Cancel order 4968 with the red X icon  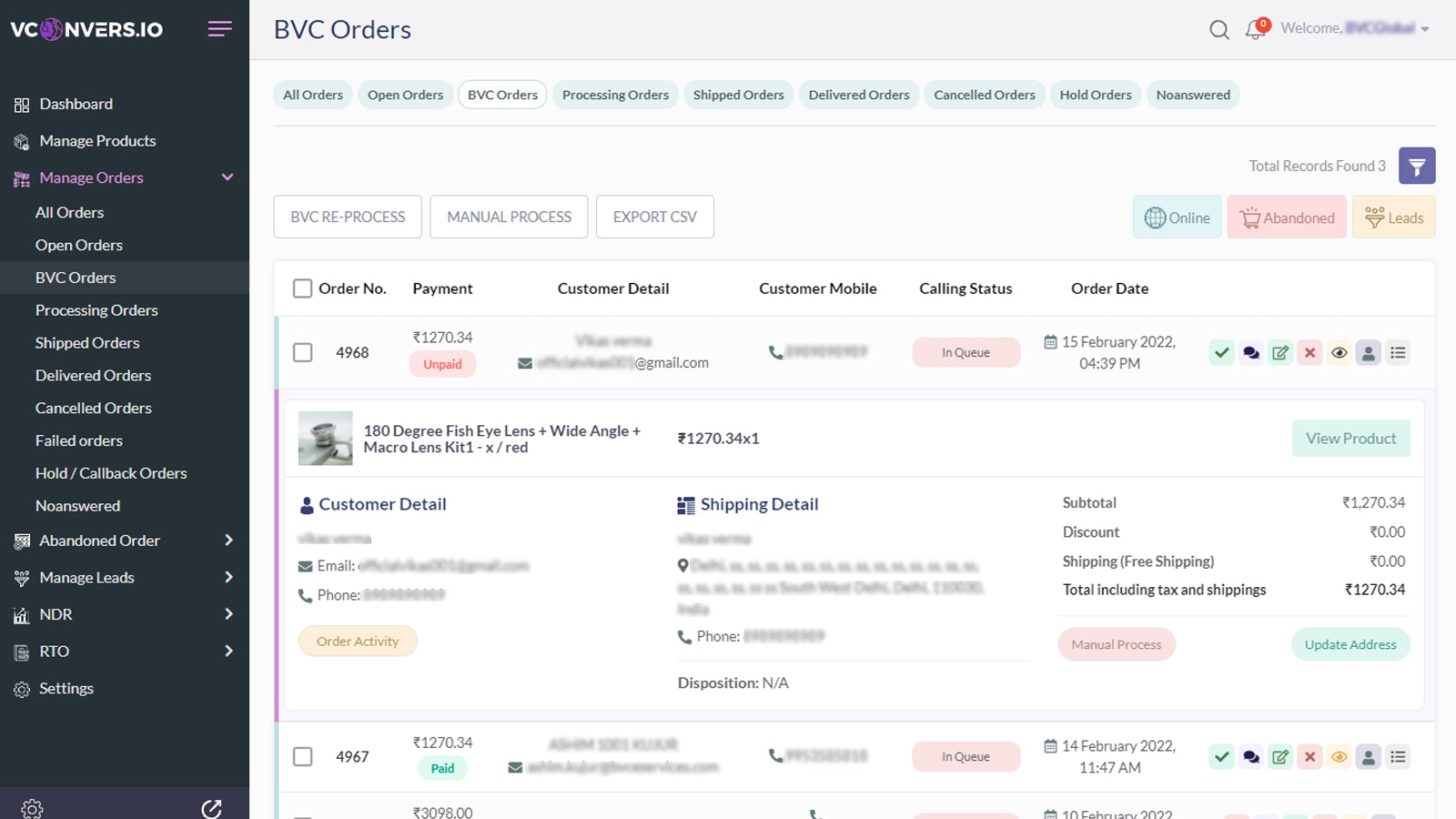pyautogui.click(x=1309, y=352)
